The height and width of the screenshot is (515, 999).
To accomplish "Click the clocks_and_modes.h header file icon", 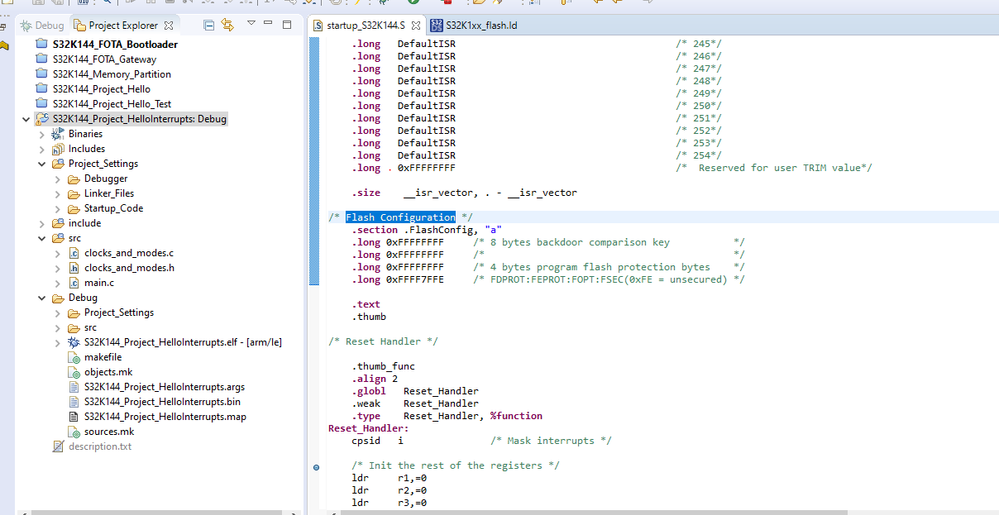I will pos(73,268).
